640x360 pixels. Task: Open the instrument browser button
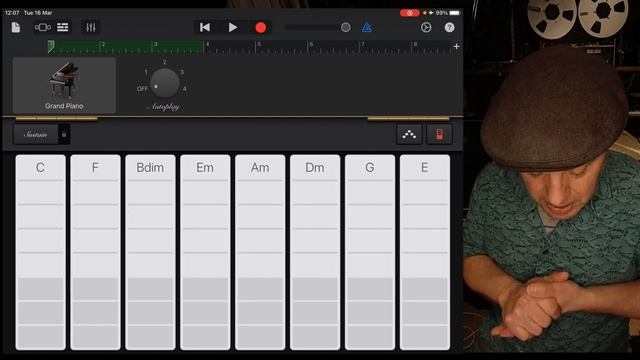(x=42, y=27)
